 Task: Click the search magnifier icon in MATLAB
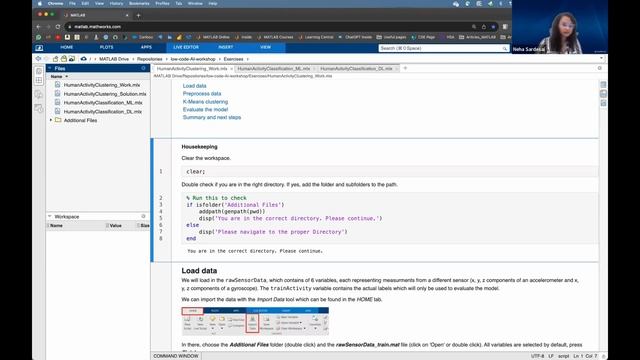point(505,48)
